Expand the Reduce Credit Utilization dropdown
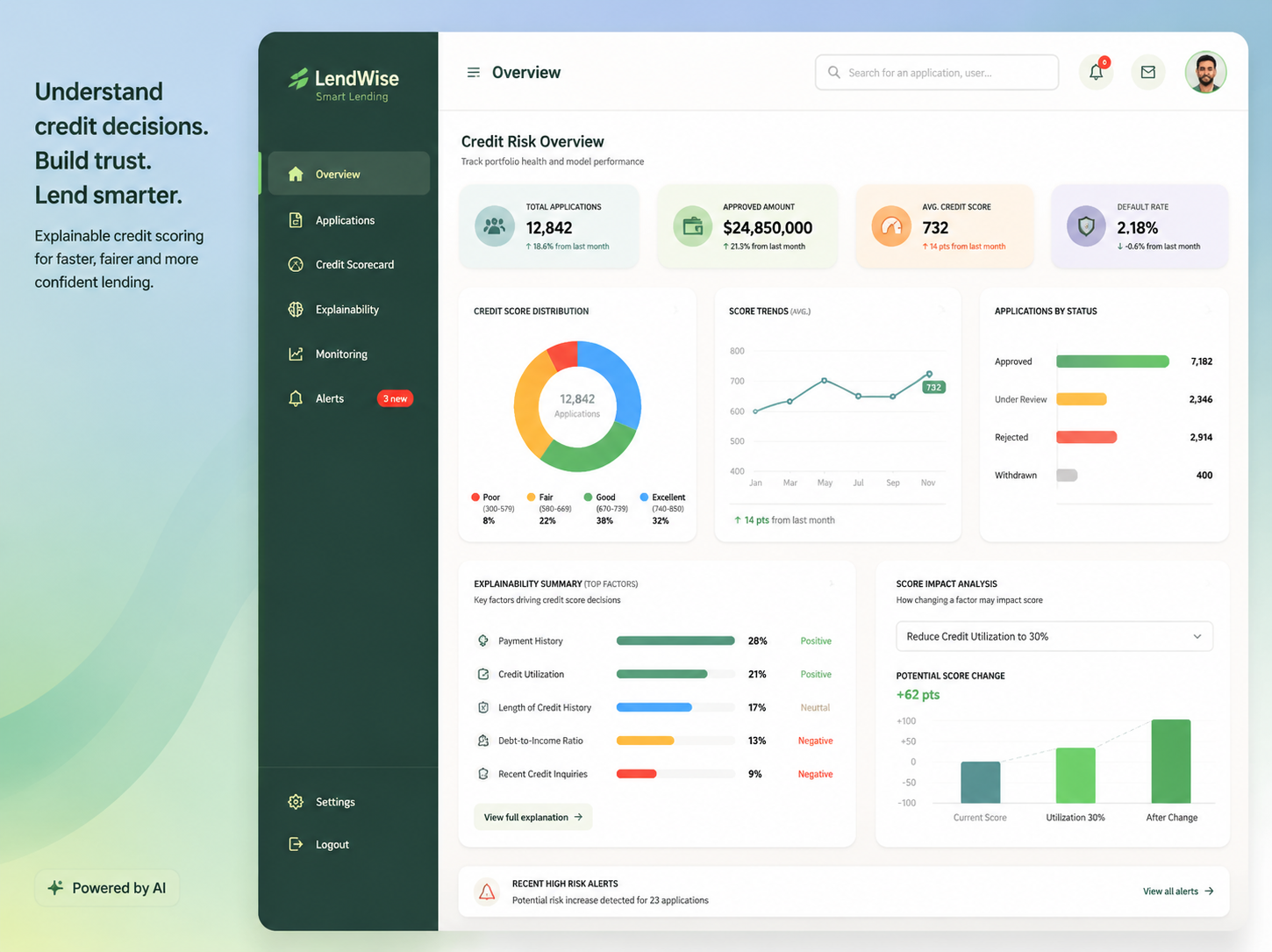Screen dimensions: 1272x952 pos(1054,636)
